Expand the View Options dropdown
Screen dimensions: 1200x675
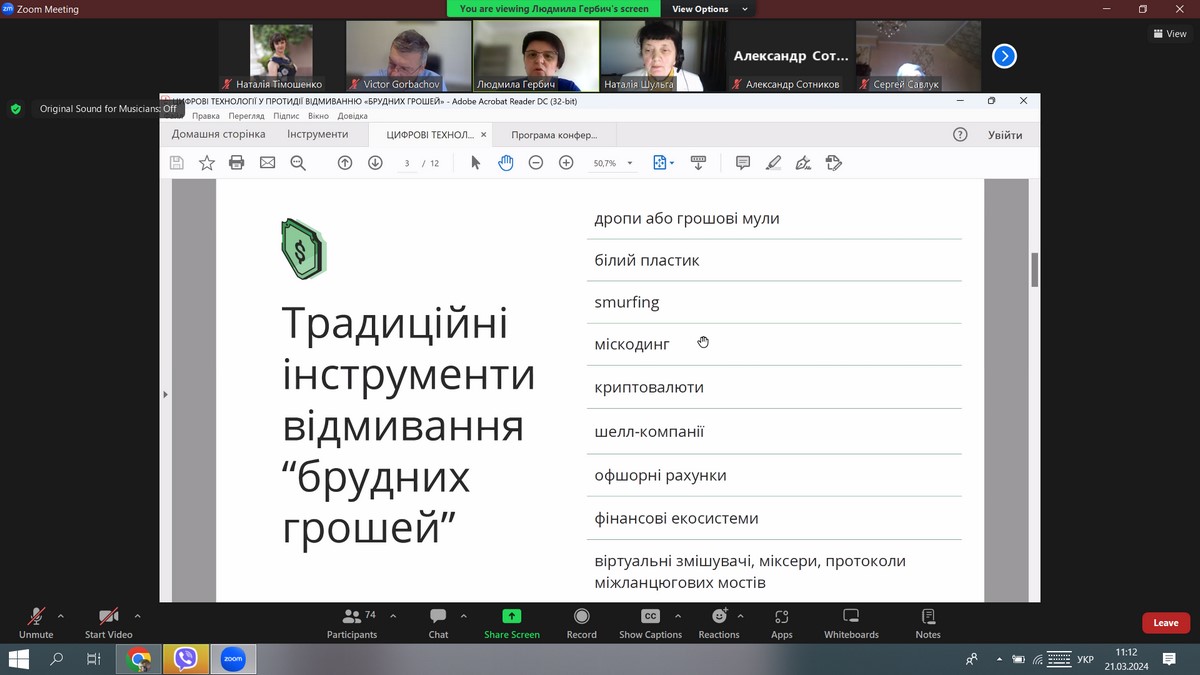(713, 9)
